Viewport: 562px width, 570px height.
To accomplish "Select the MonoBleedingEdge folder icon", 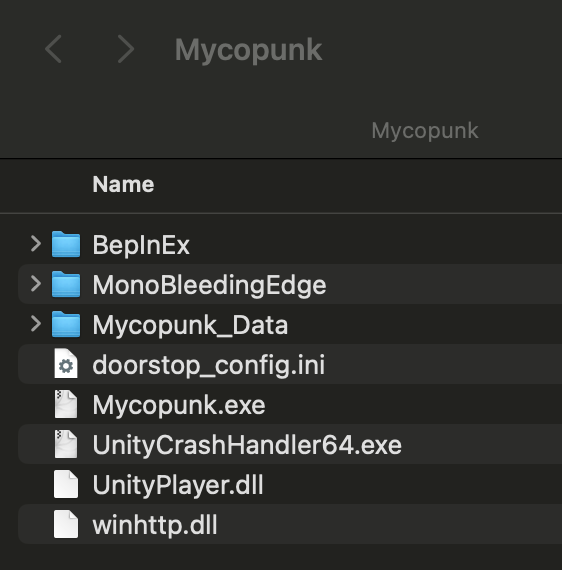I will (66, 284).
